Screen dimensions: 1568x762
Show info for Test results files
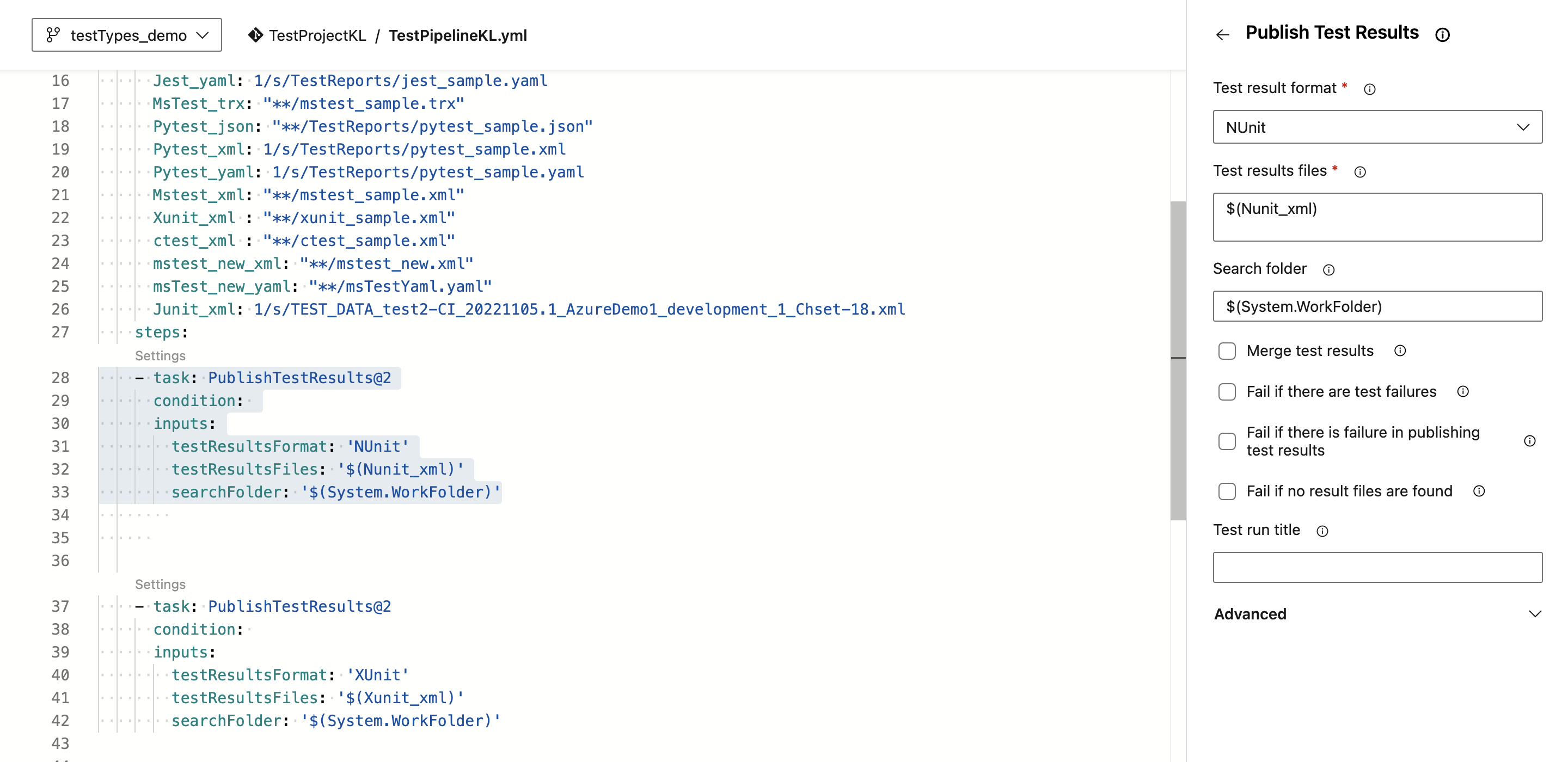tap(1360, 172)
